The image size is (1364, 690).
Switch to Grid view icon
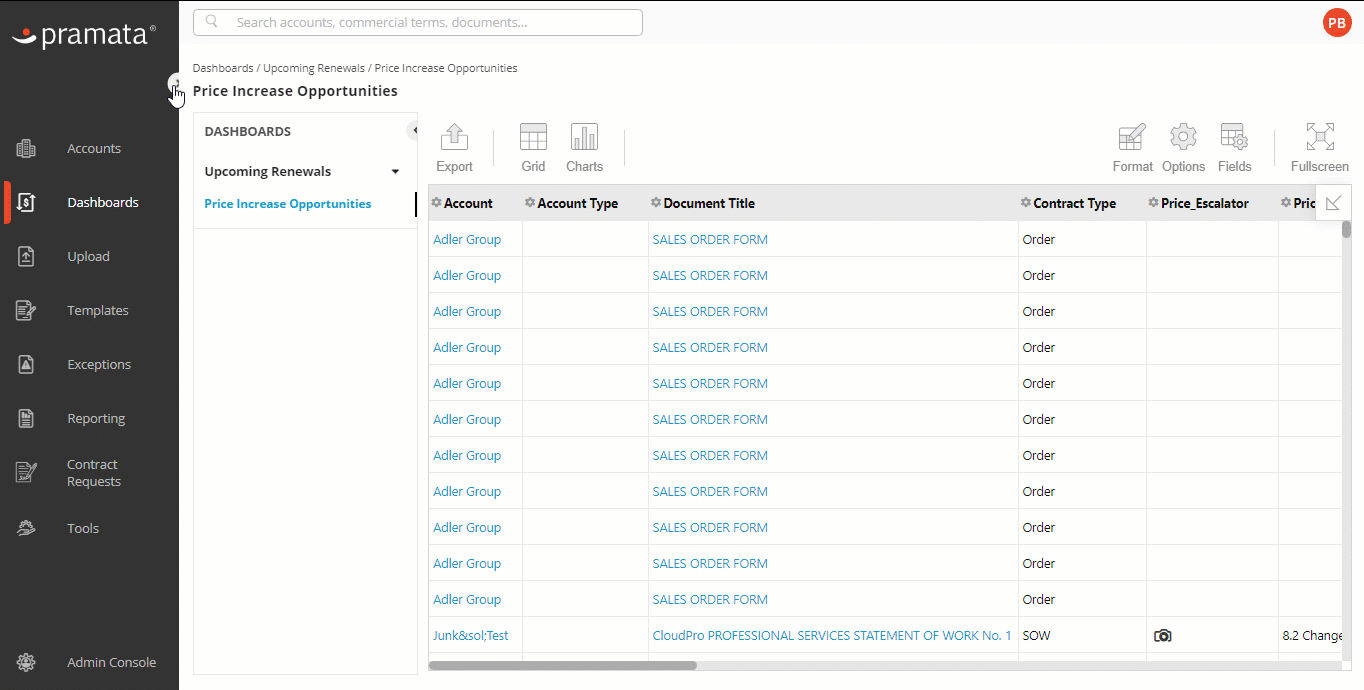(x=533, y=138)
